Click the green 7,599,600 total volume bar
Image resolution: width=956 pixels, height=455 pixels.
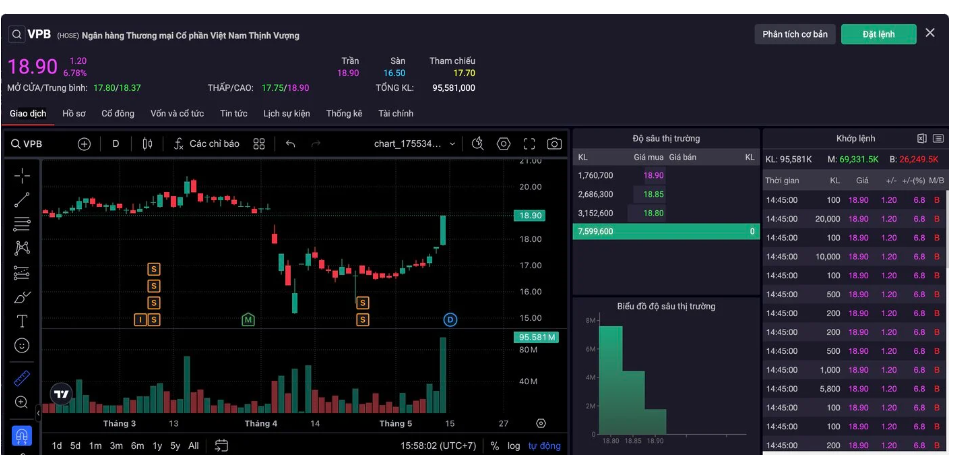coord(666,231)
